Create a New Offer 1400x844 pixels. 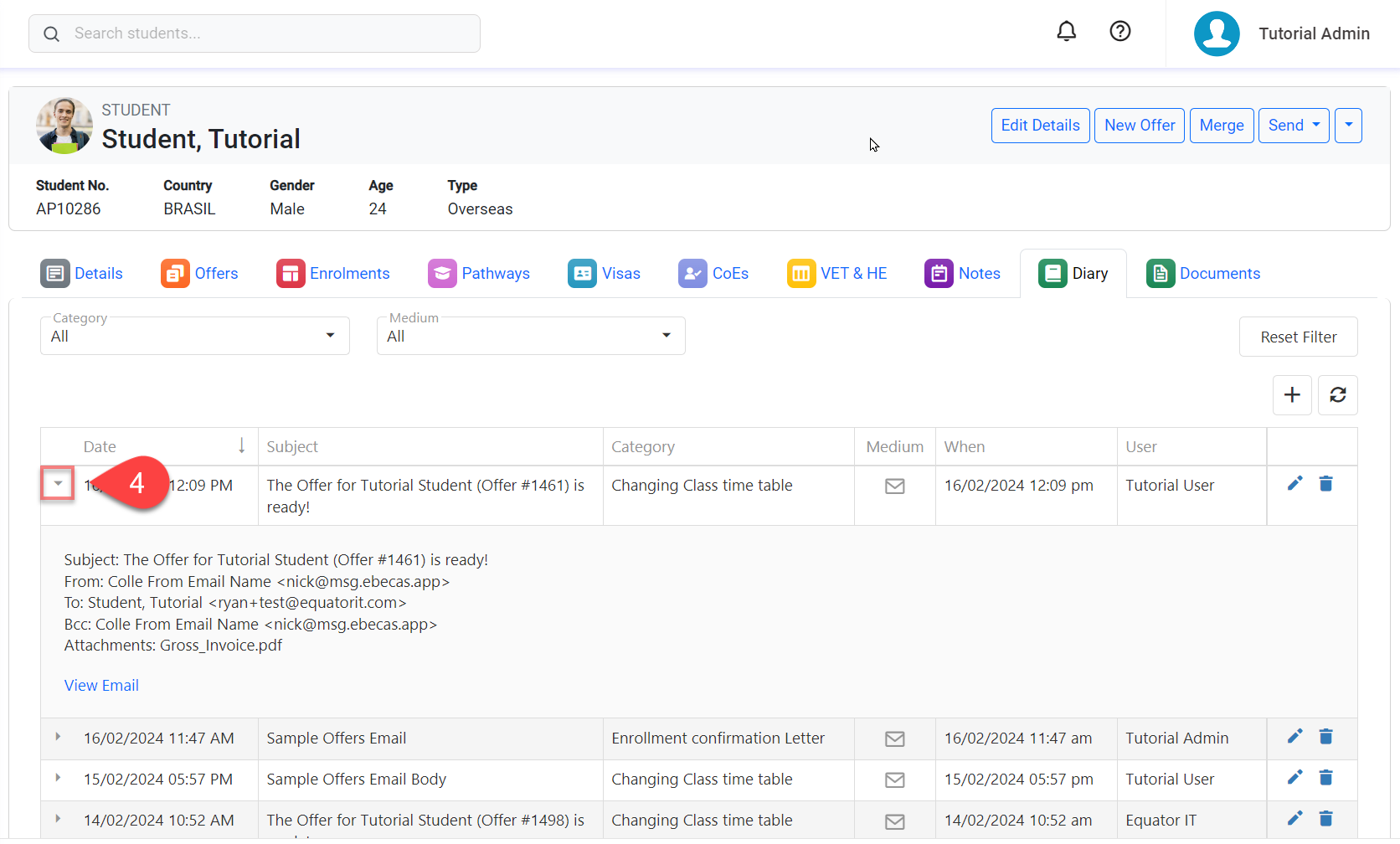pyautogui.click(x=1139, y=126)
